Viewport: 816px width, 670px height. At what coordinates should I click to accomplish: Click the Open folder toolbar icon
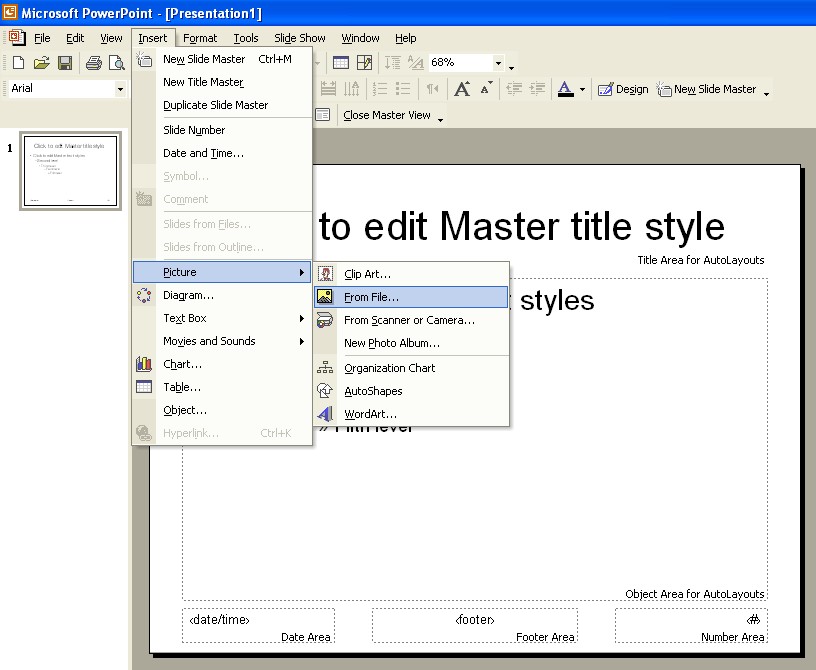coord(42,63)
